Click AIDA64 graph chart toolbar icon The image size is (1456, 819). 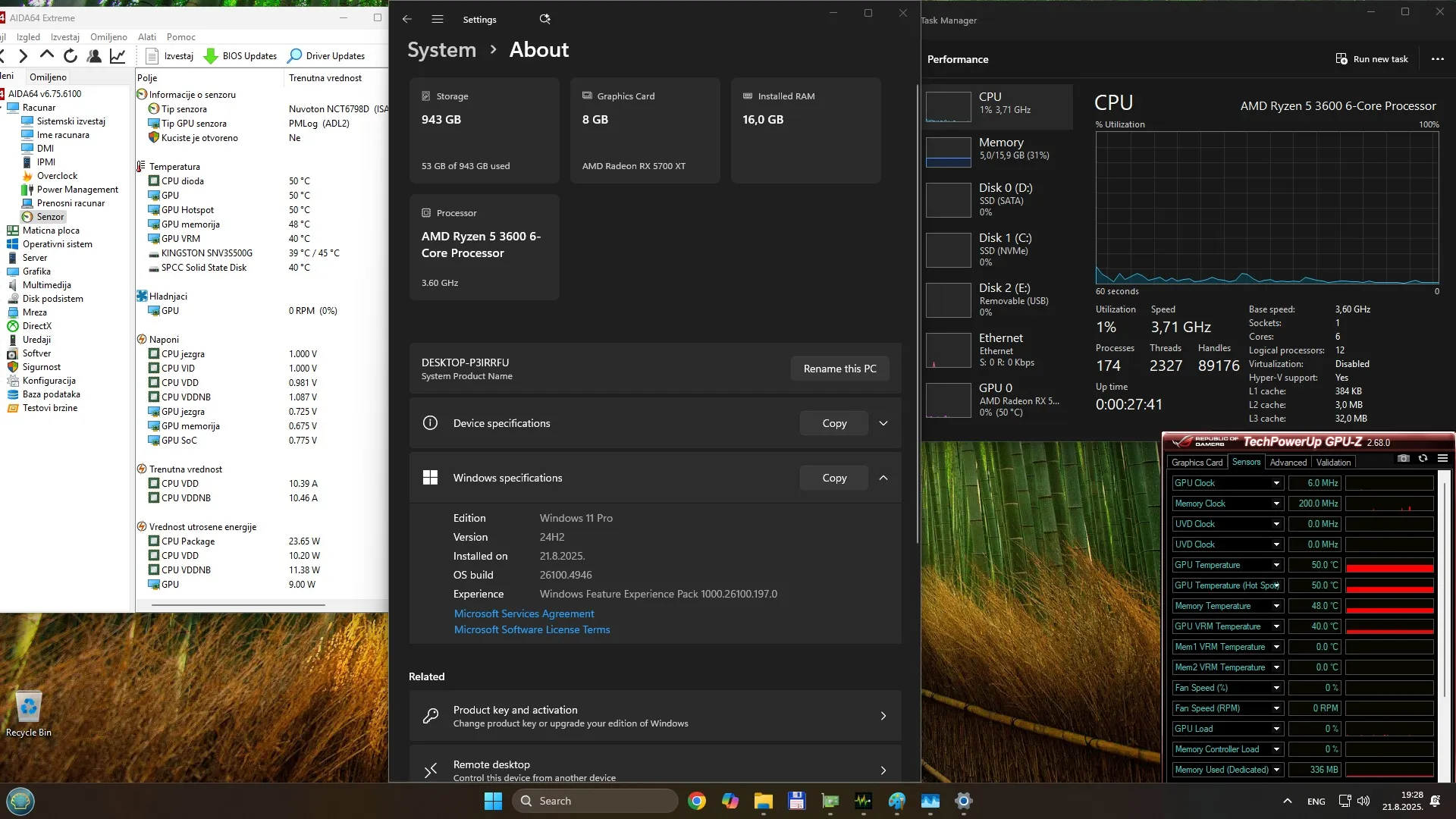tap(118, 55)
